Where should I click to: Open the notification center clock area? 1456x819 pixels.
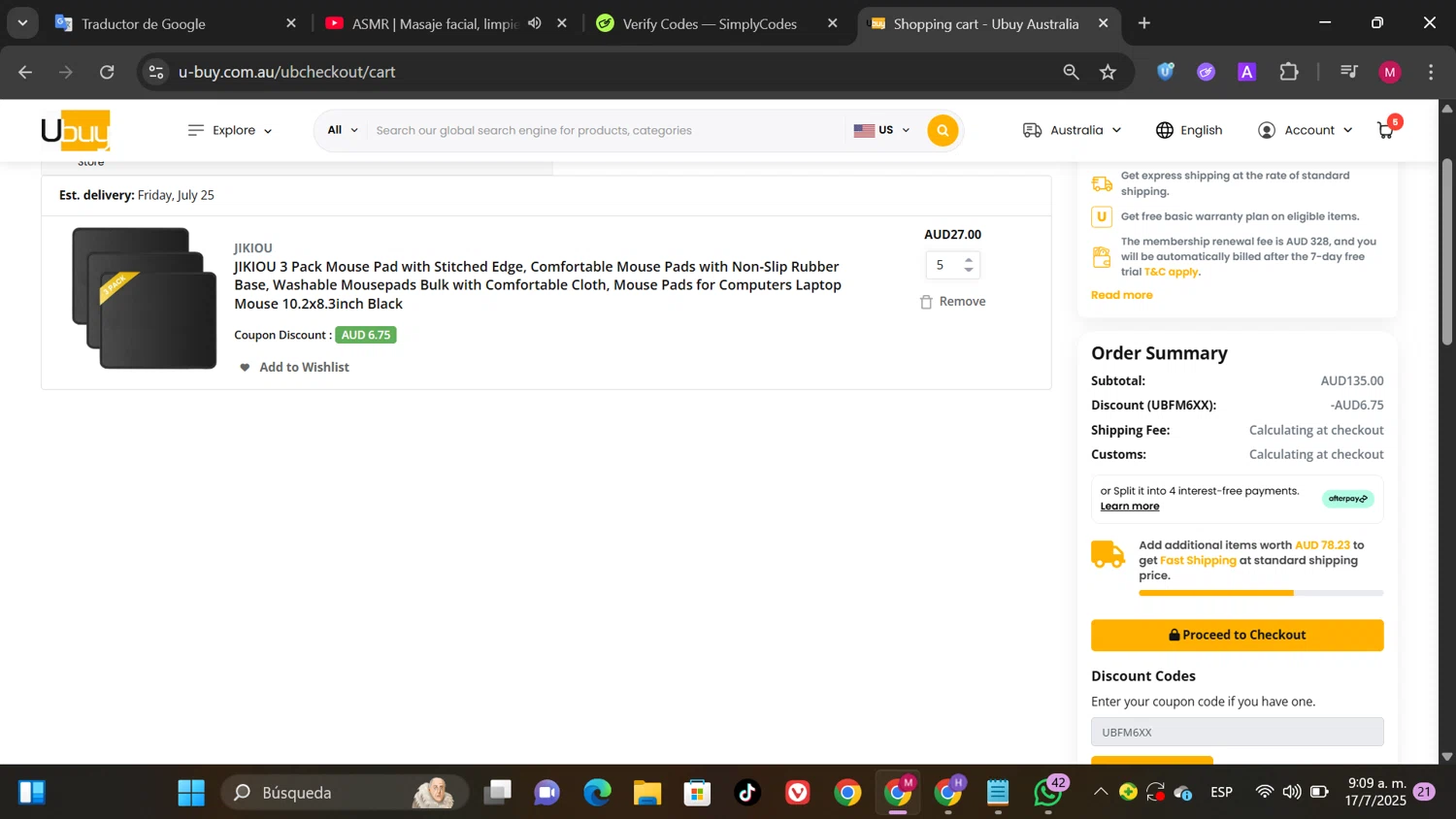(x=1377, y=792)
